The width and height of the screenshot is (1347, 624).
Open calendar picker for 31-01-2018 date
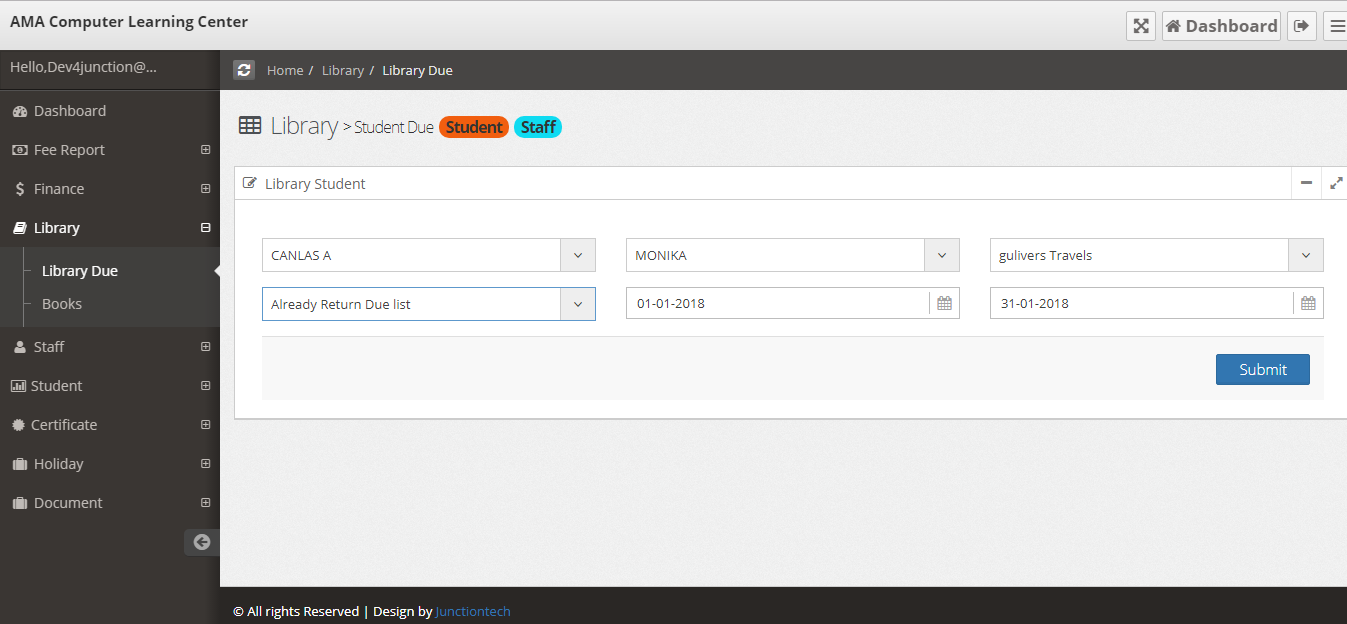pyautogui.click(x=1308, y=303)
